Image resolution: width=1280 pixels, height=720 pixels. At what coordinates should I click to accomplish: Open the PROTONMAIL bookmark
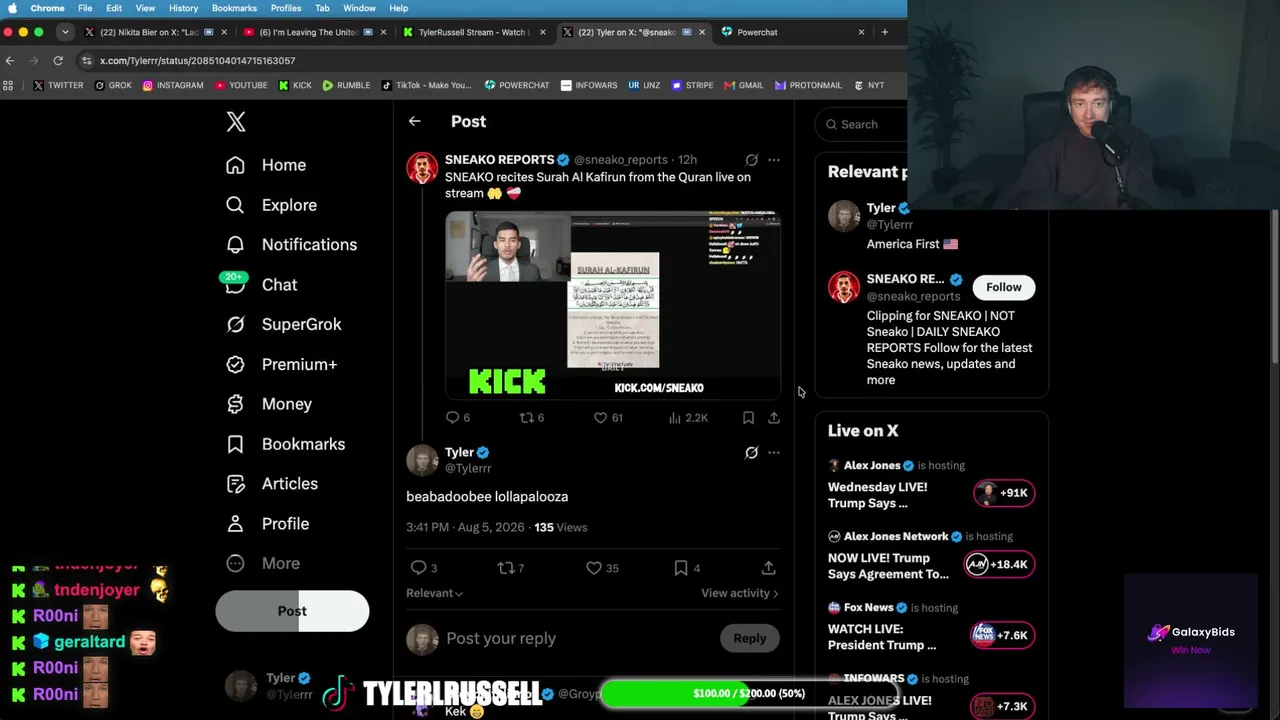pyautogui.click(x=809, y=85)
